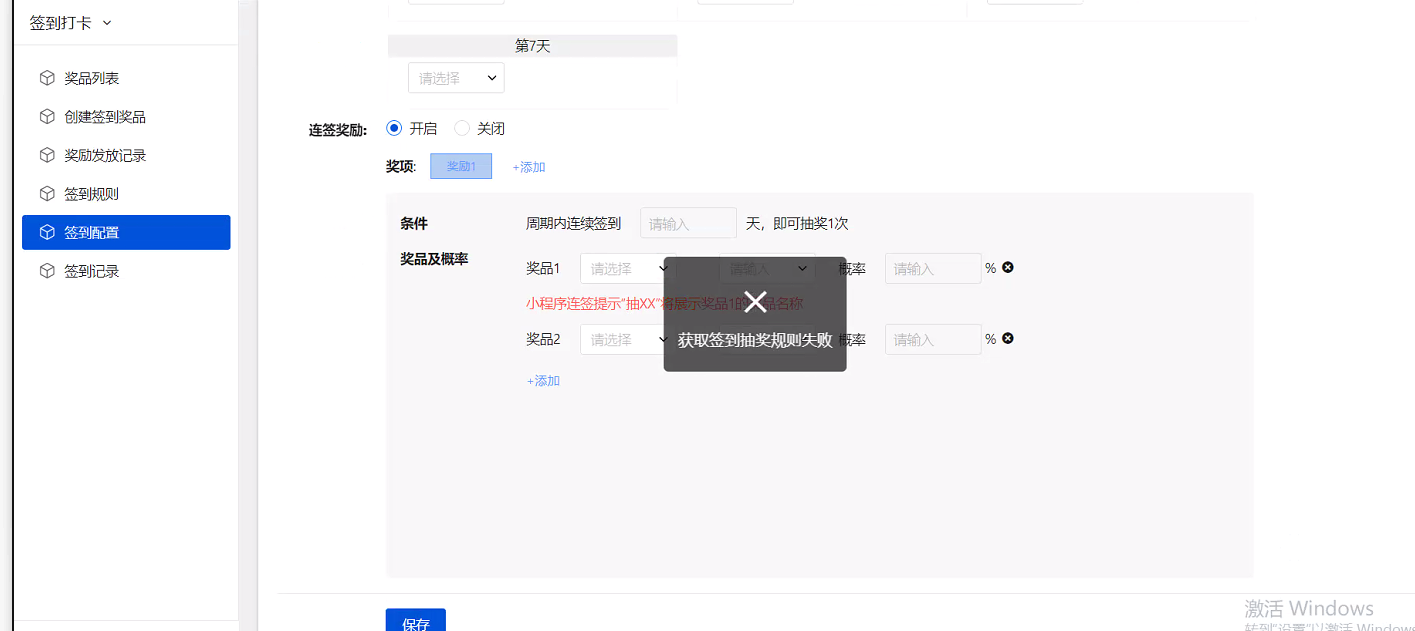Expand the 签到打卡 header dropdown

(71, 23)
